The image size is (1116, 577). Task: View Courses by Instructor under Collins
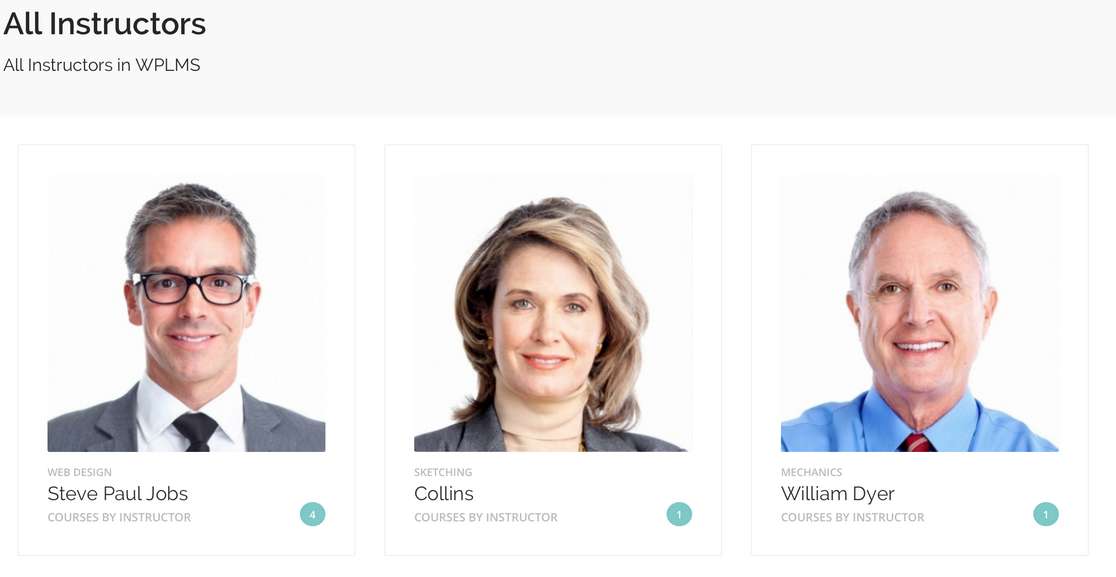click(485, 517)
